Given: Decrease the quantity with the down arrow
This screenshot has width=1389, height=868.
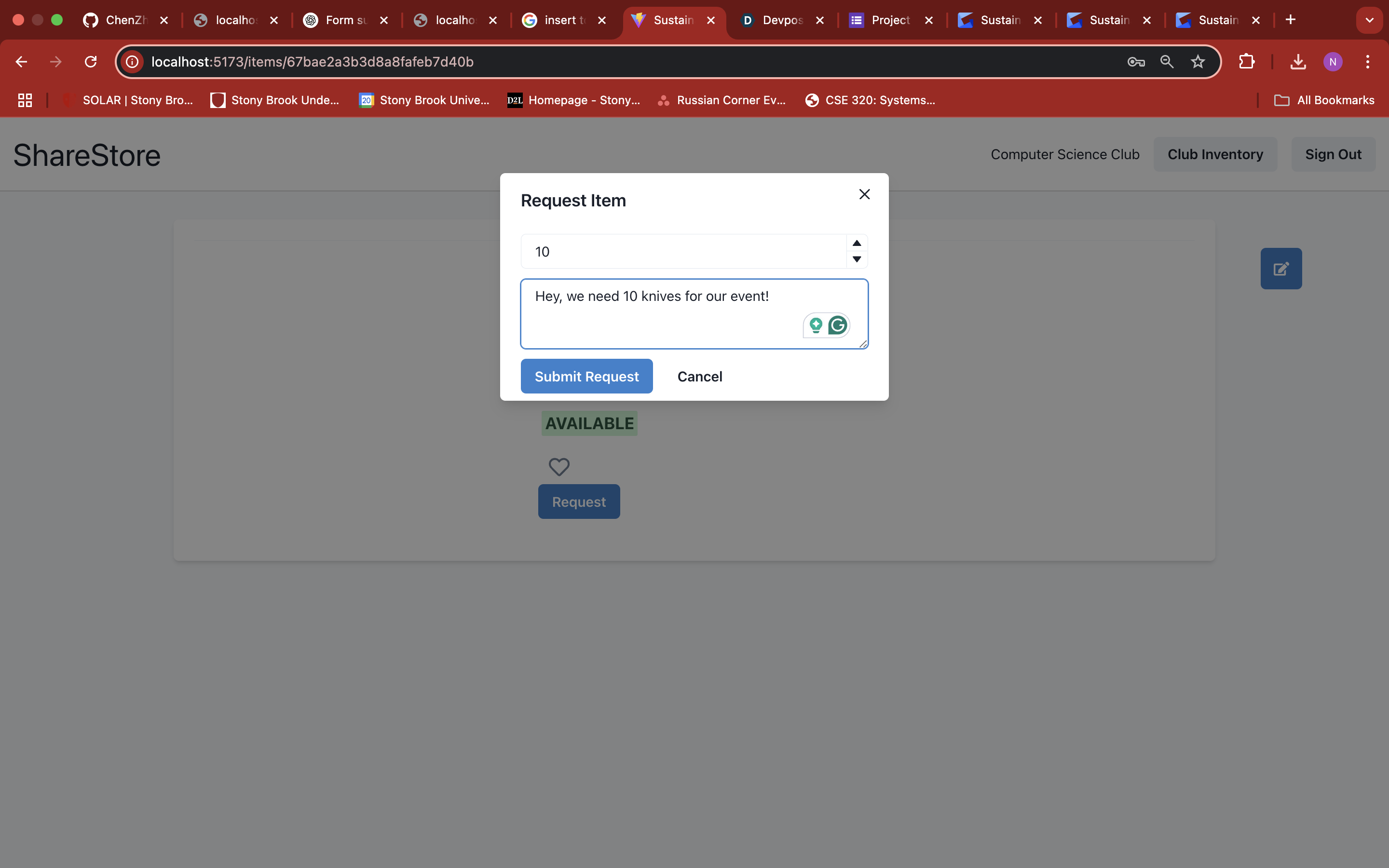Looking at the screenshot, I should [x=857, y=259].
